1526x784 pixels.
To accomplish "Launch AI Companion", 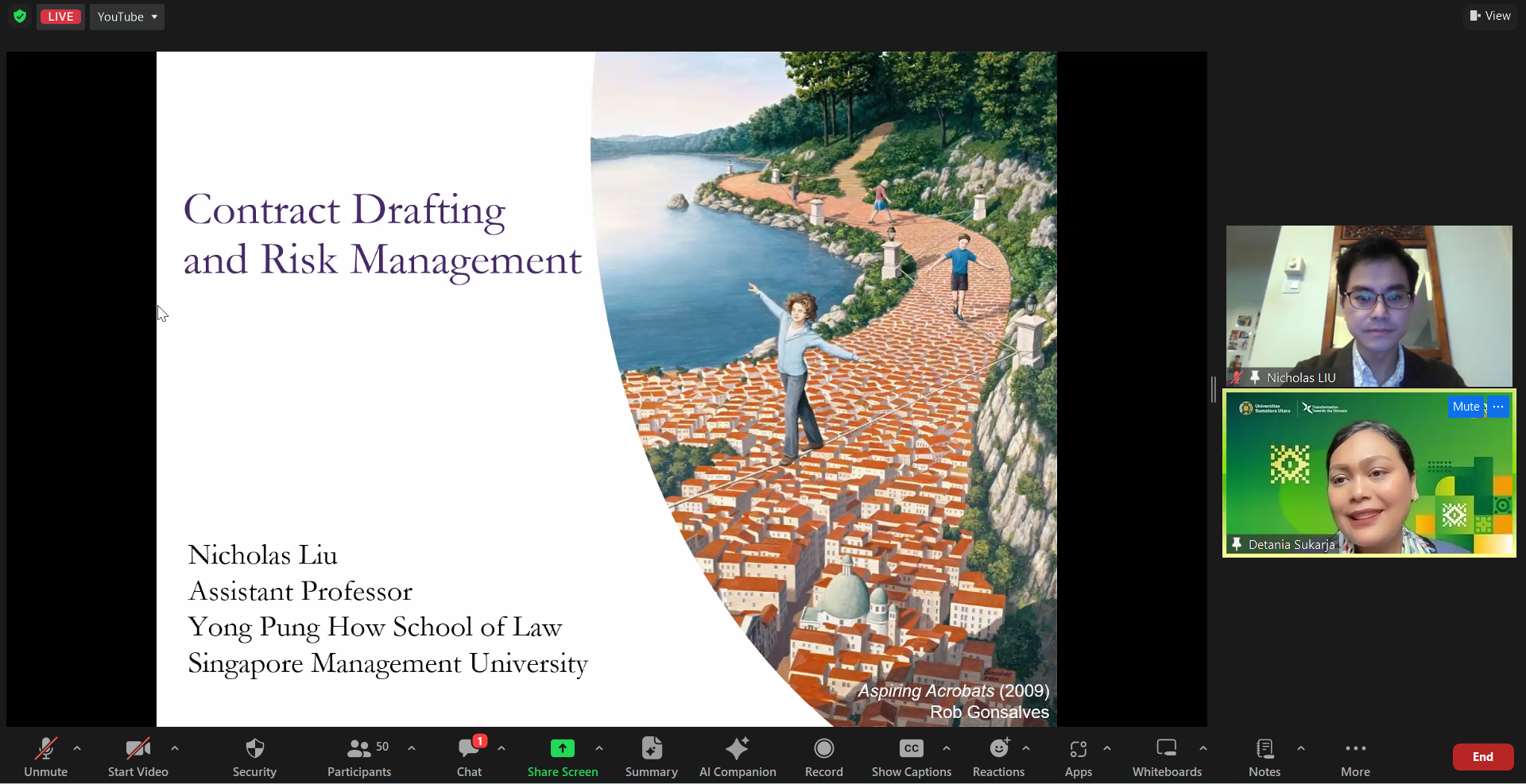I will coord(738,757).
